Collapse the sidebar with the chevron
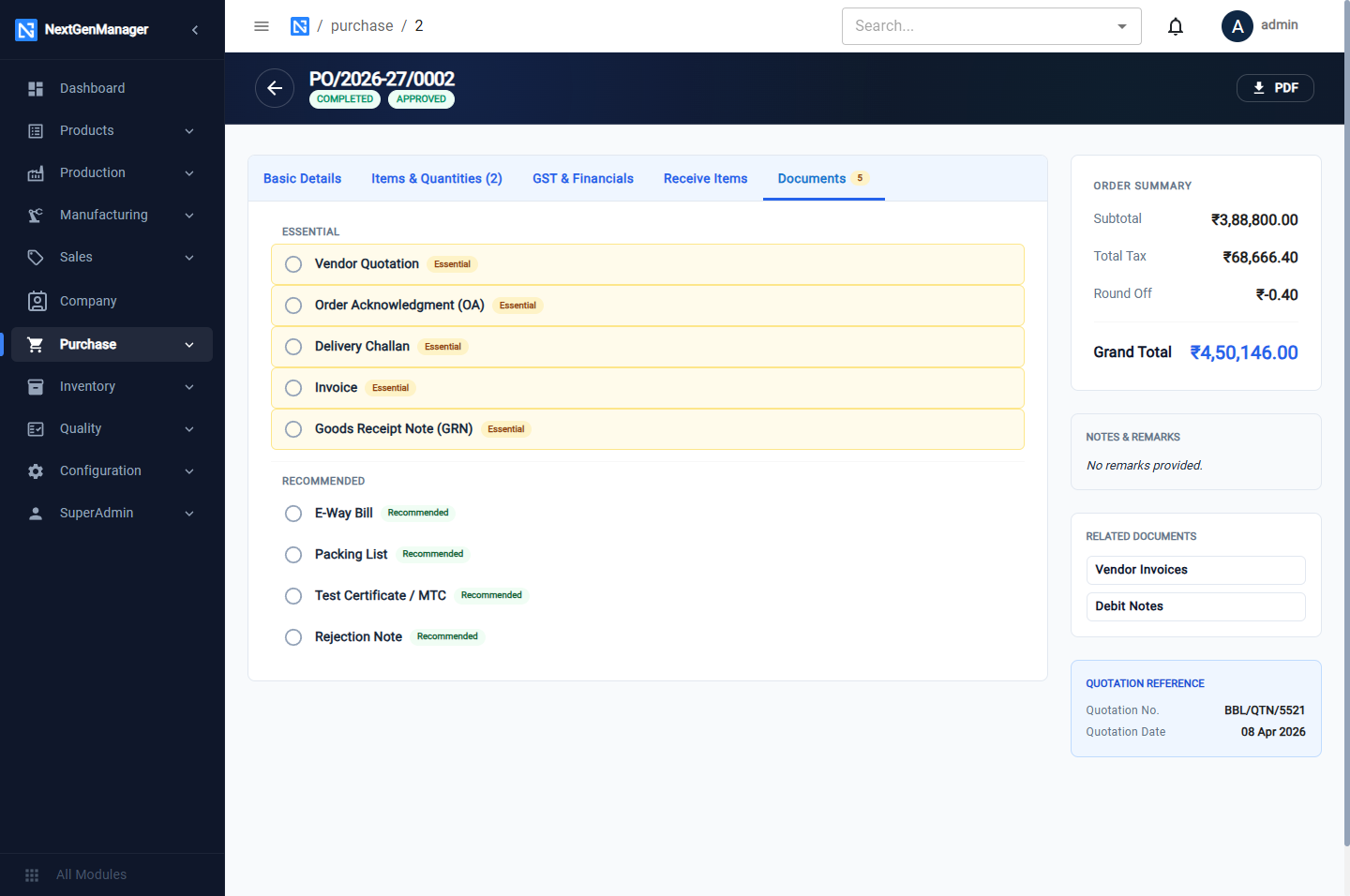1350x896 pixels. (195, 30)
